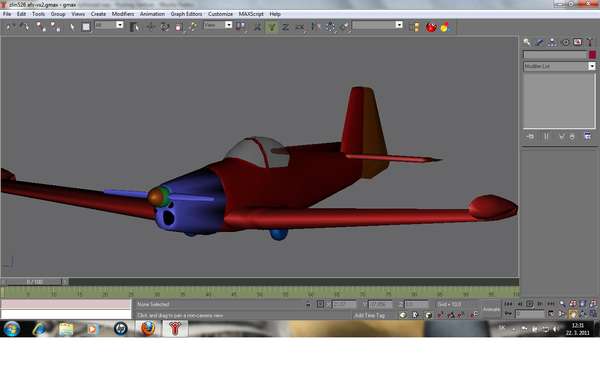600x391 pixels.
Task: Toggle the 3D Snap button
Action: (x=440, y=315)
